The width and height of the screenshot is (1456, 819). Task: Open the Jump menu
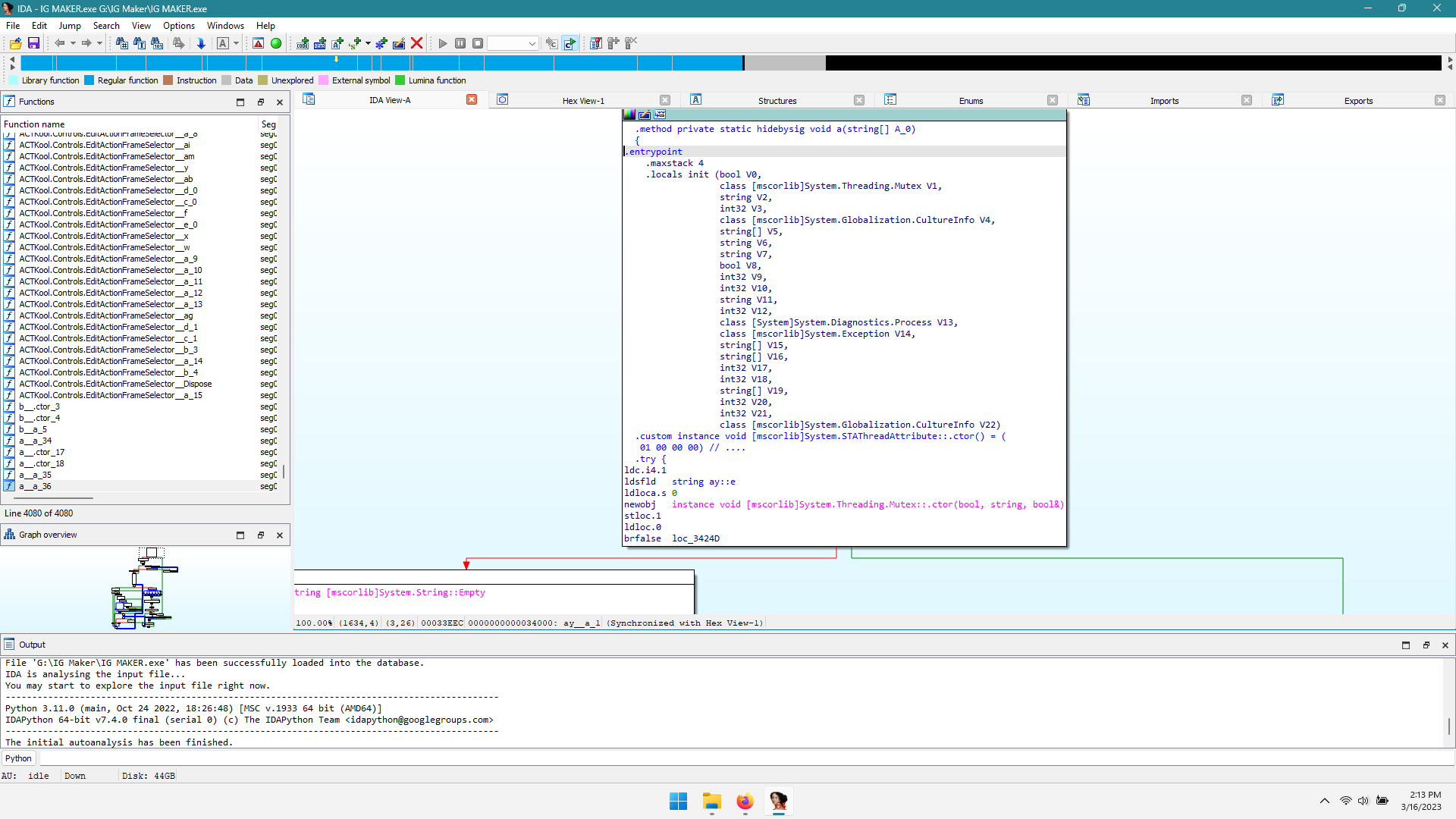70,25
